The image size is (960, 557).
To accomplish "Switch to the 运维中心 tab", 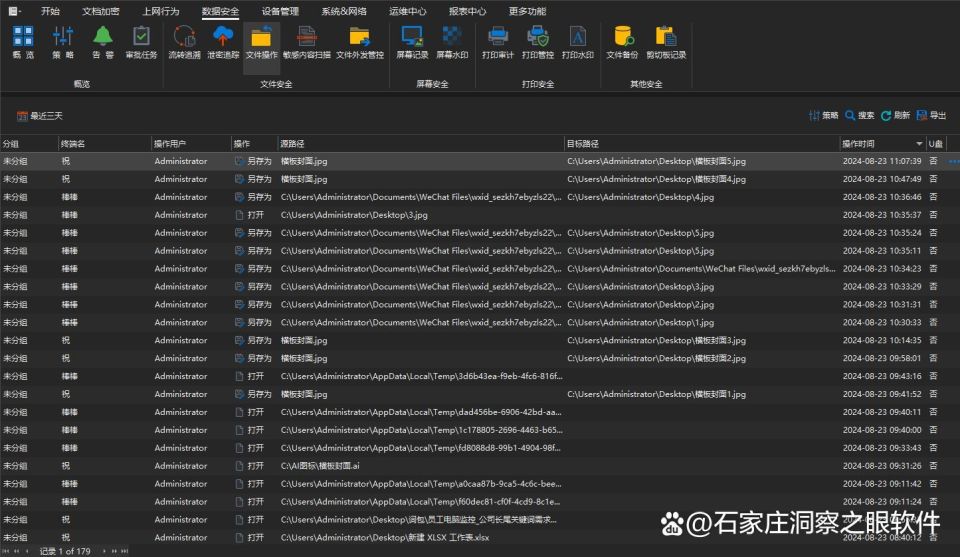I will (x=407, y=11).
